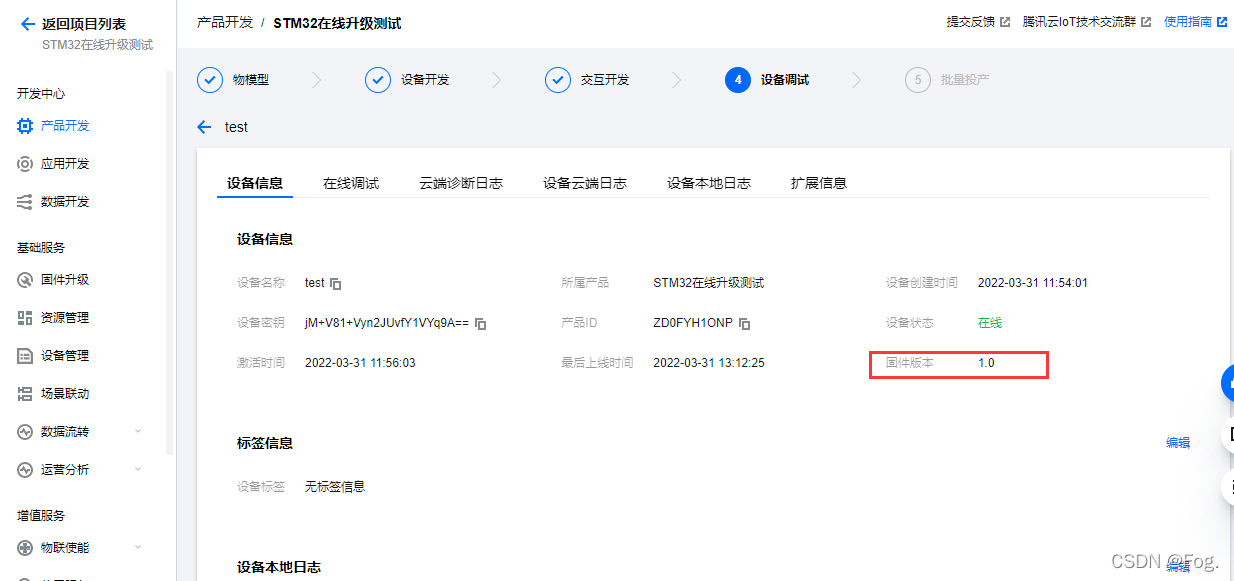Open 产品开发 in the sidebar

point(54,126)
